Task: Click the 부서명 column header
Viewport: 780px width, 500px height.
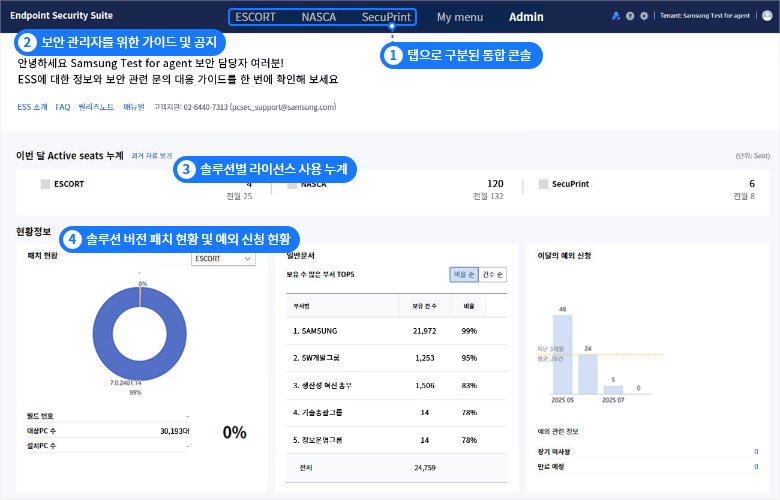Action: (x=301, y=306)
